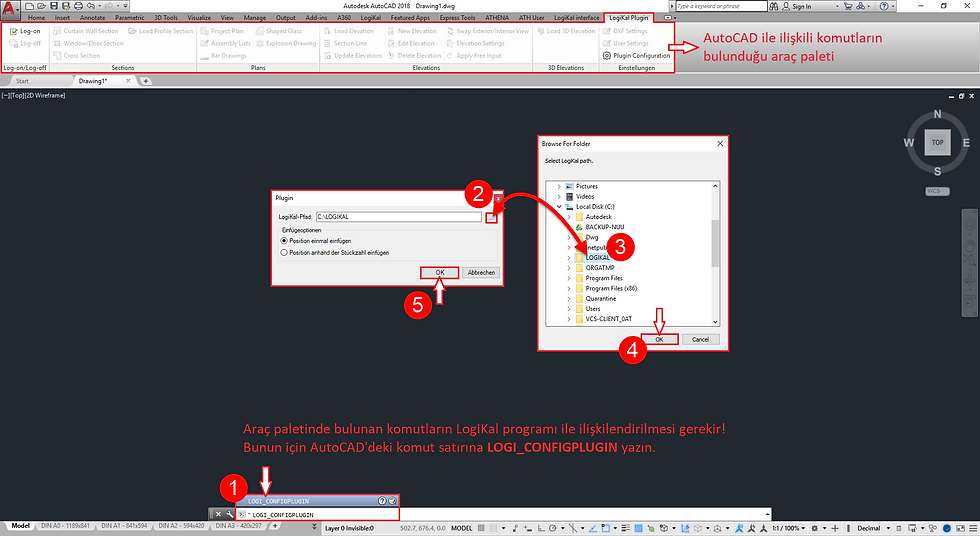
Task: Click Explosion Drawing ribbon command
Action: tap(286, 44)
